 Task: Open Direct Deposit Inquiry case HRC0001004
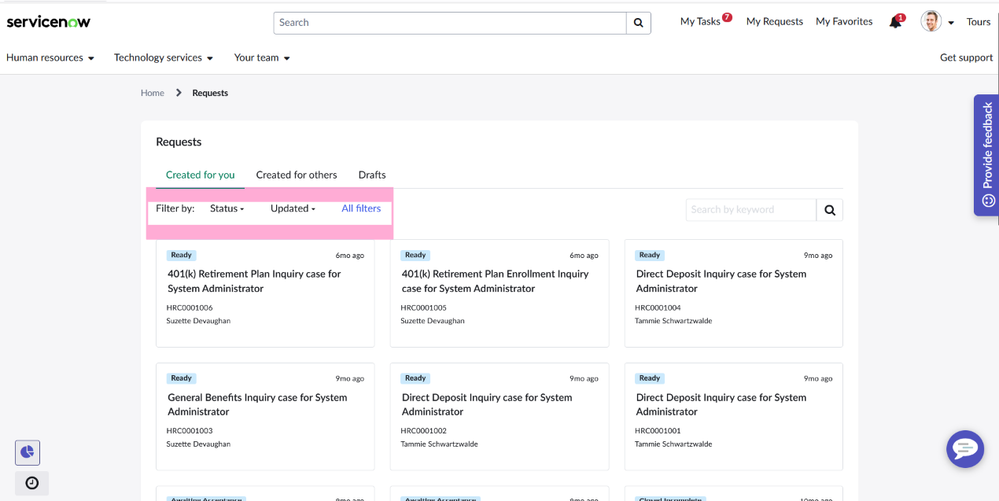(733, 293)
